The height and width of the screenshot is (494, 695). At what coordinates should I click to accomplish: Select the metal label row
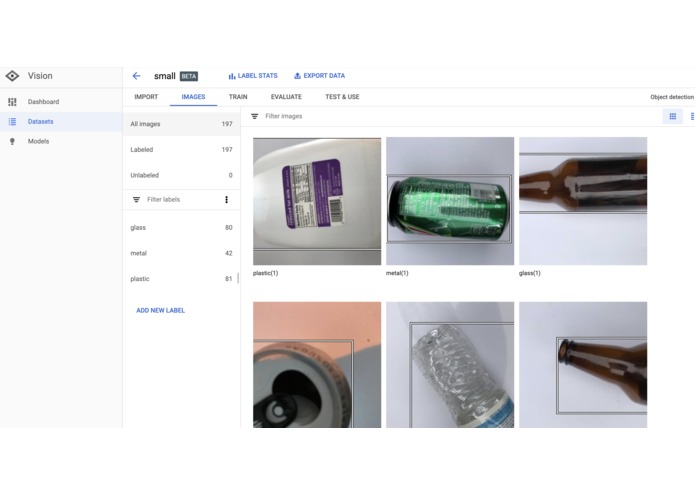click(181, 253)
